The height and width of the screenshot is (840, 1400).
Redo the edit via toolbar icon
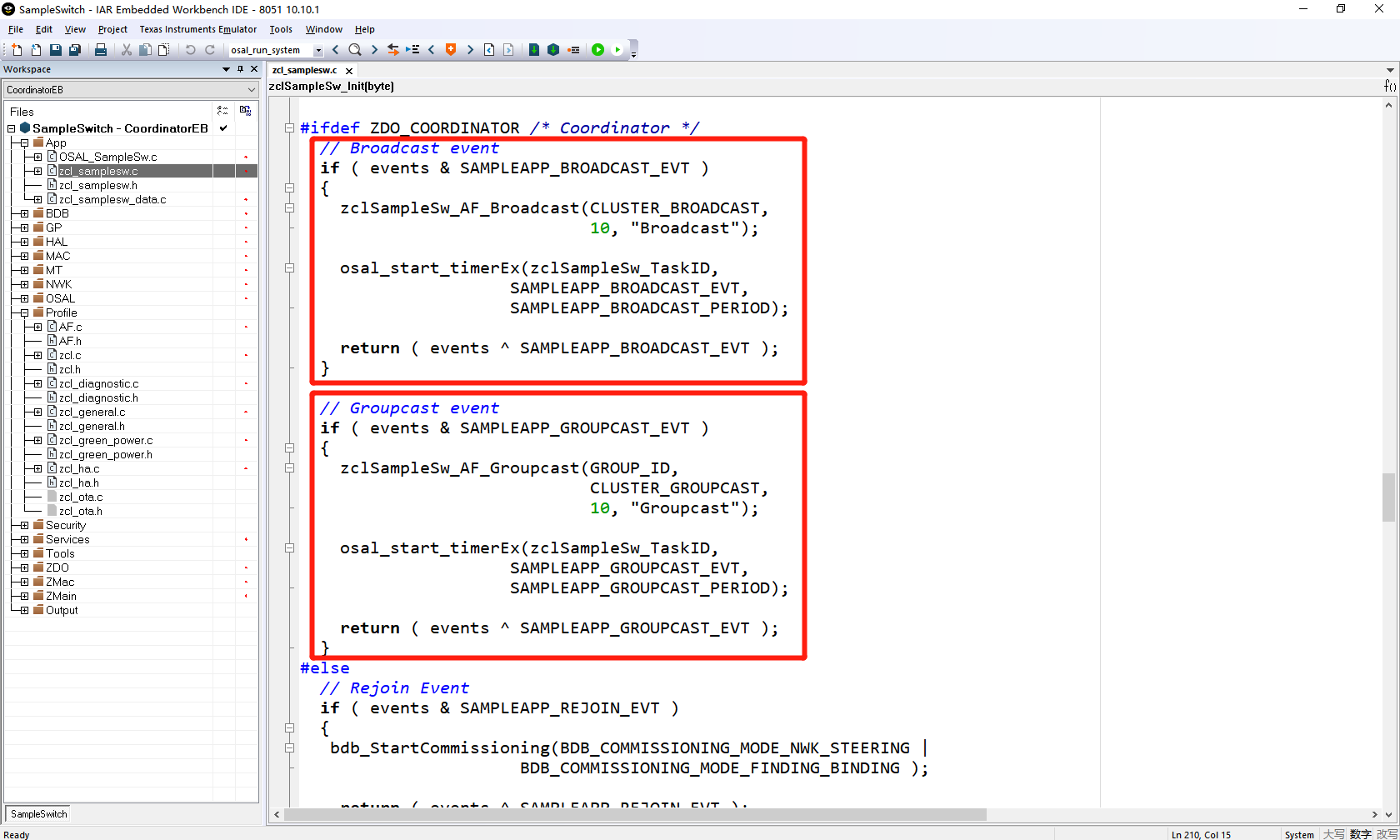point(210,50)
